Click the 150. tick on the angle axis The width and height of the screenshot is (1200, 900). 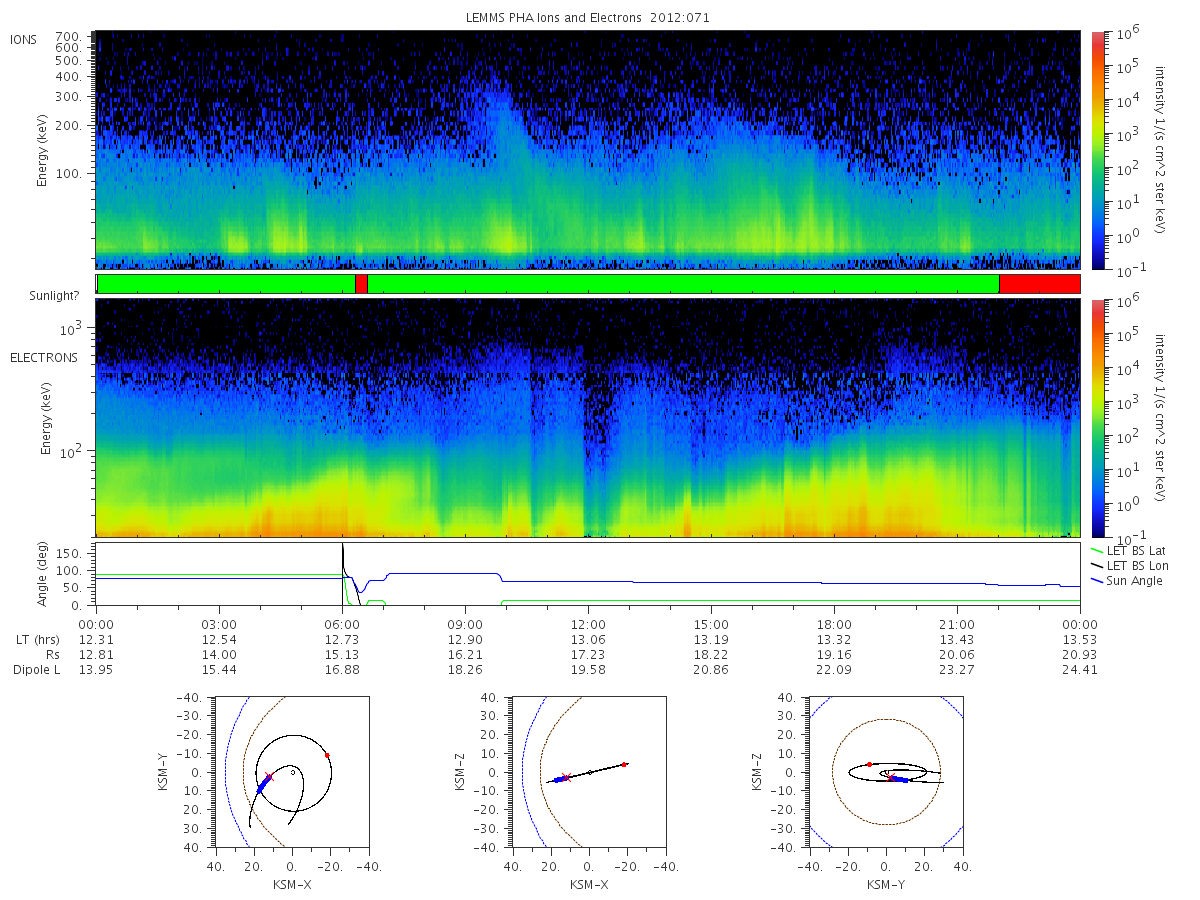click(x=69, y=552)
